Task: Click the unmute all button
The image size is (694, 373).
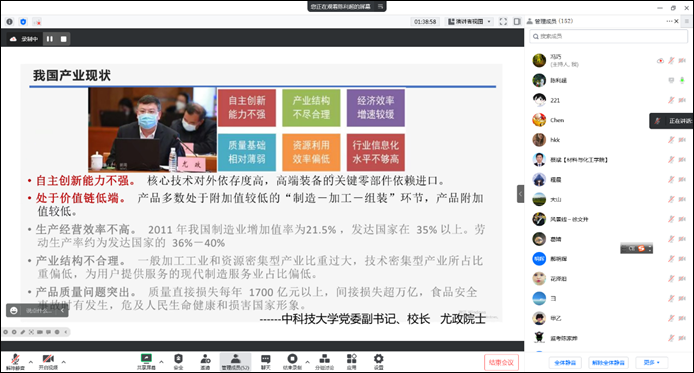Action: point(608,363)
